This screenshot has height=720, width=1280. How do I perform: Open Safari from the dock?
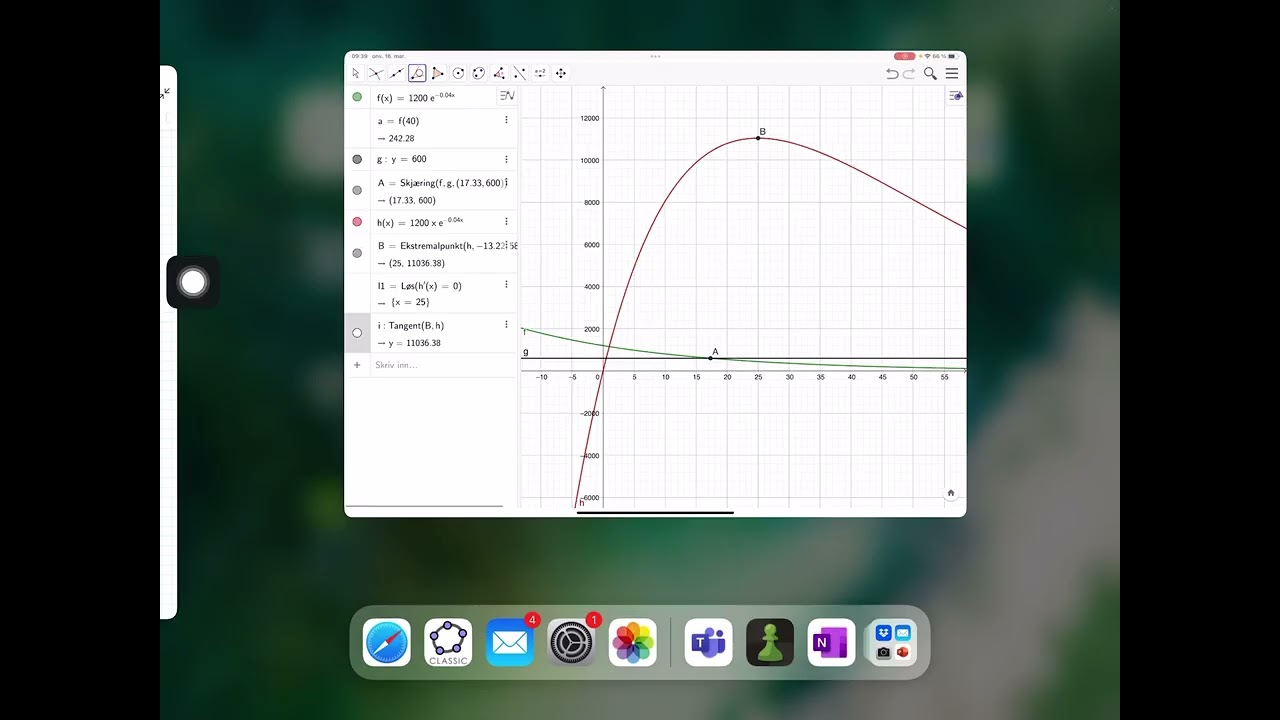(x=387, y=642)
